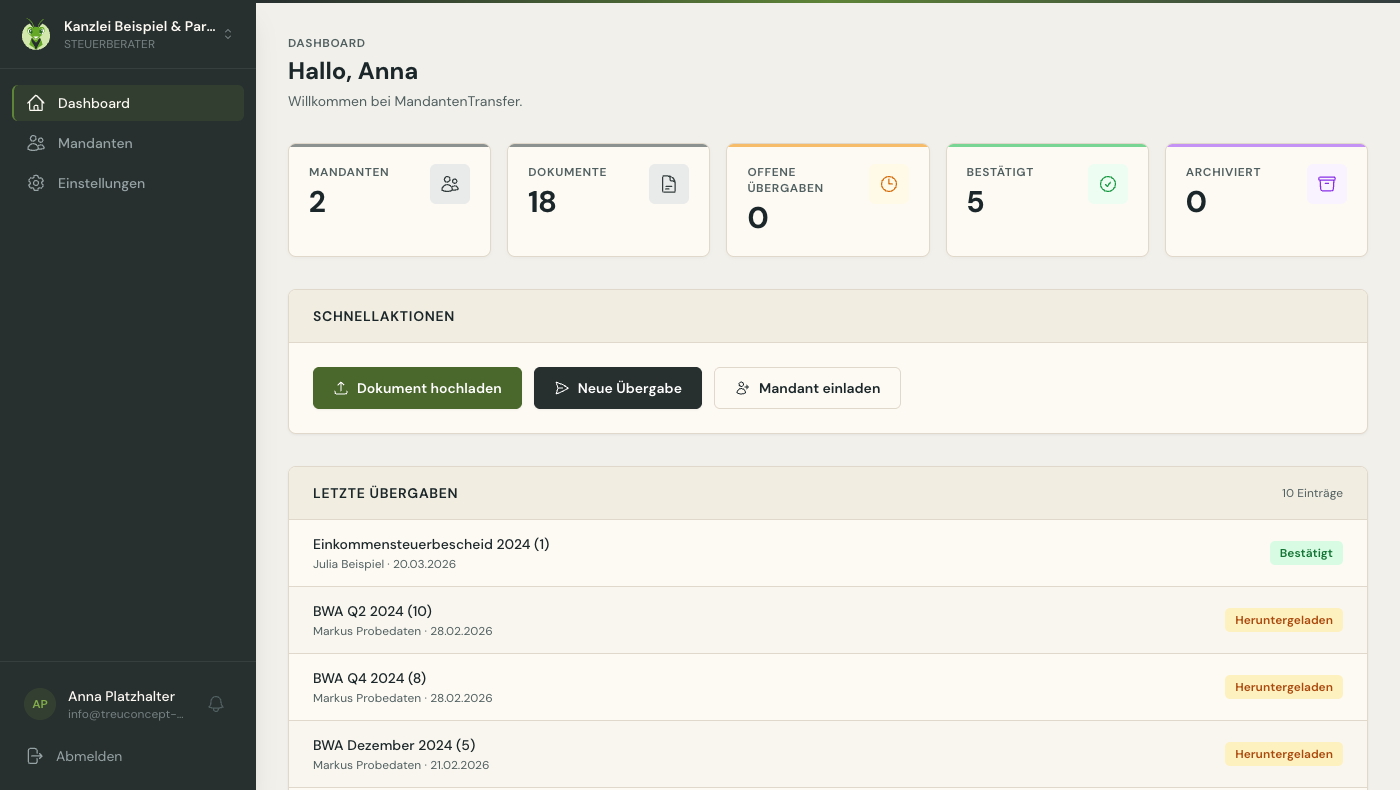
Task: Click the upload icon in Dokument hochladen
Action: pyautogui.click(x=341, y=388)
